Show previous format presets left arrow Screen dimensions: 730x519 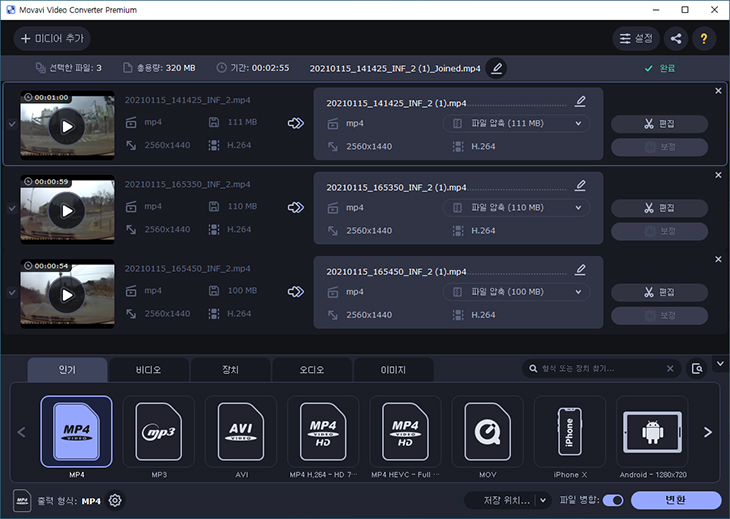pos(21,432)
